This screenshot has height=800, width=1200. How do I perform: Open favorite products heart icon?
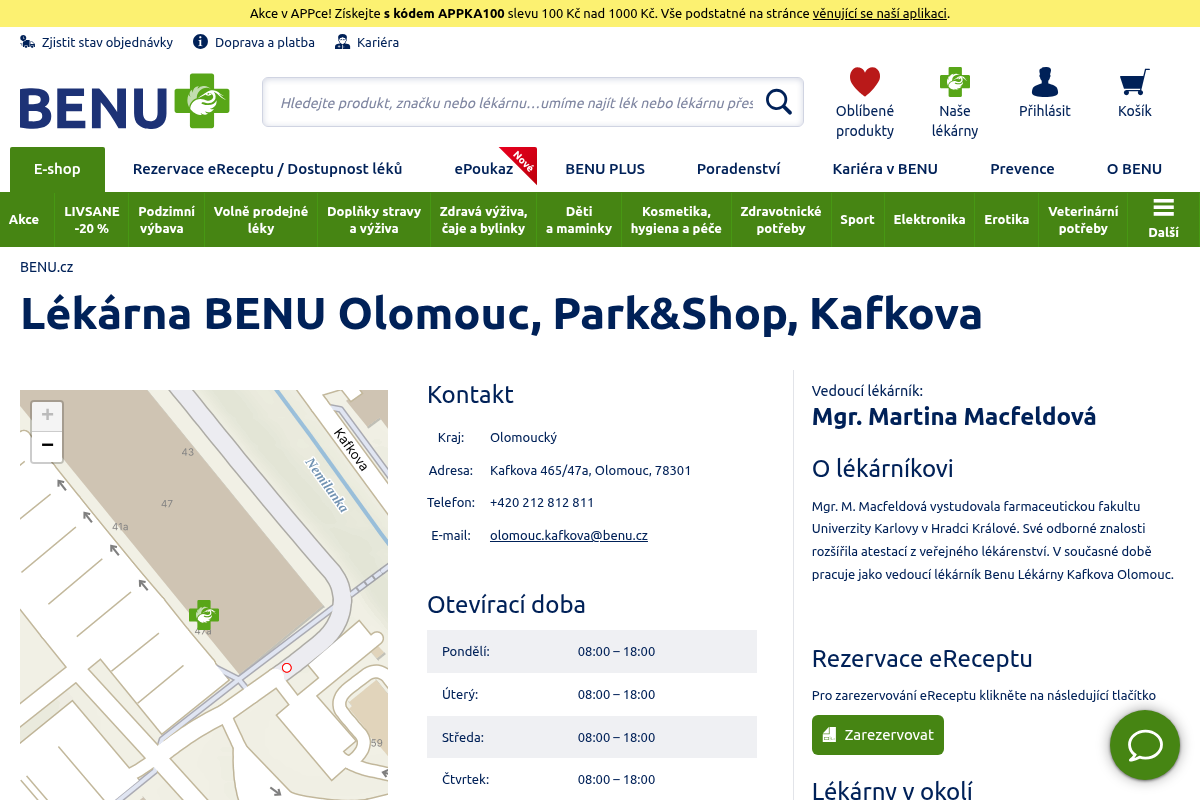click(865, 81)
